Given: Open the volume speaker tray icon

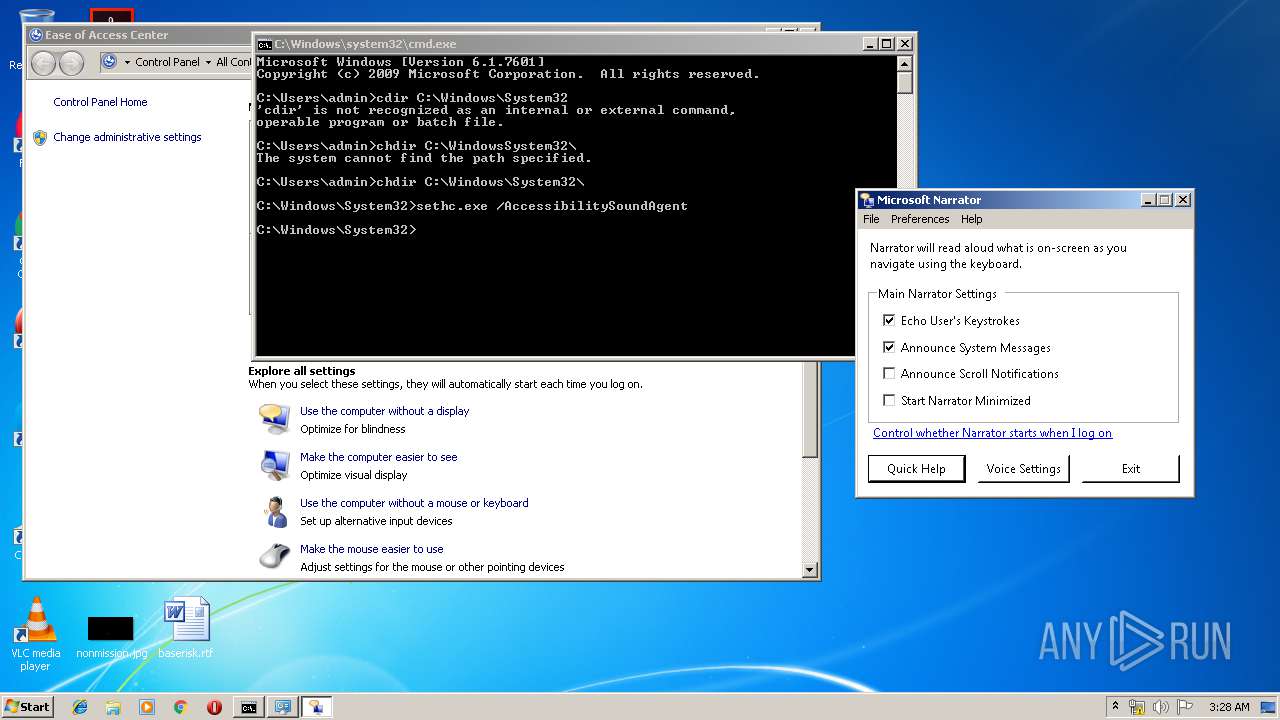Looking at the screenshot, I should click(1161, 707).
